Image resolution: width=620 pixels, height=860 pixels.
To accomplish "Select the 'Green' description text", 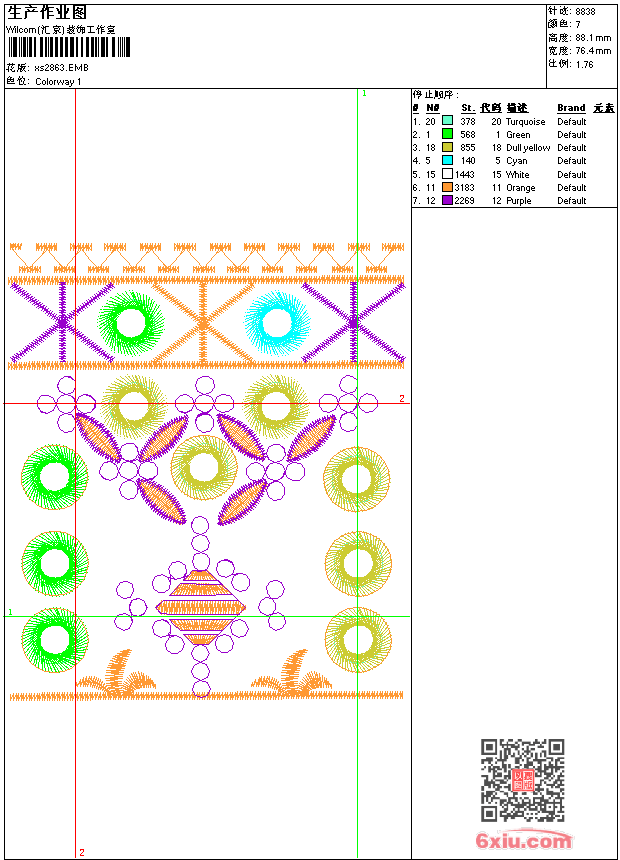I will pyautogui.click(x=518, y=135).
